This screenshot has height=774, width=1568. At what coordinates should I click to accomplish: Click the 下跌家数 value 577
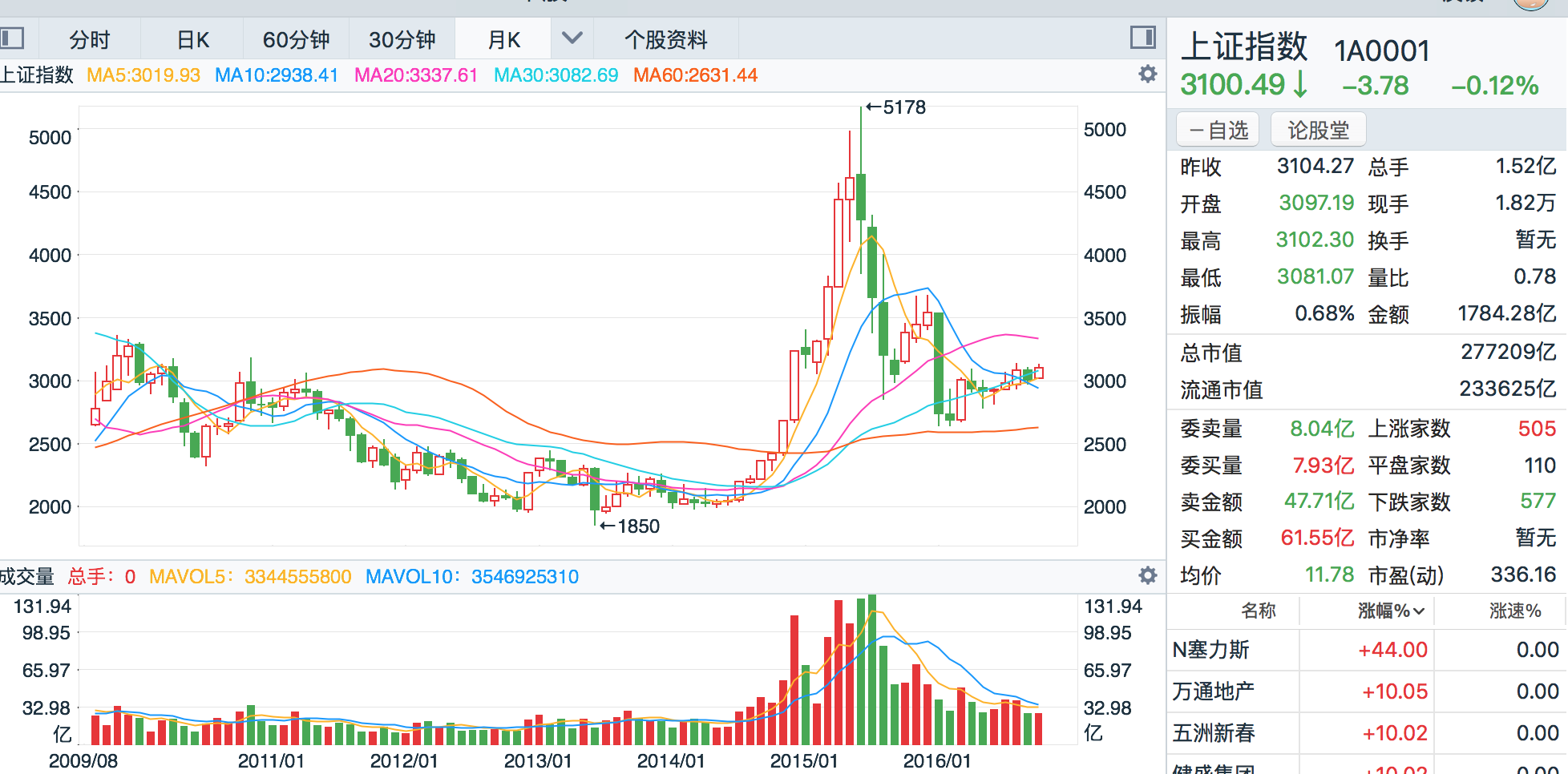(1538, 501)
